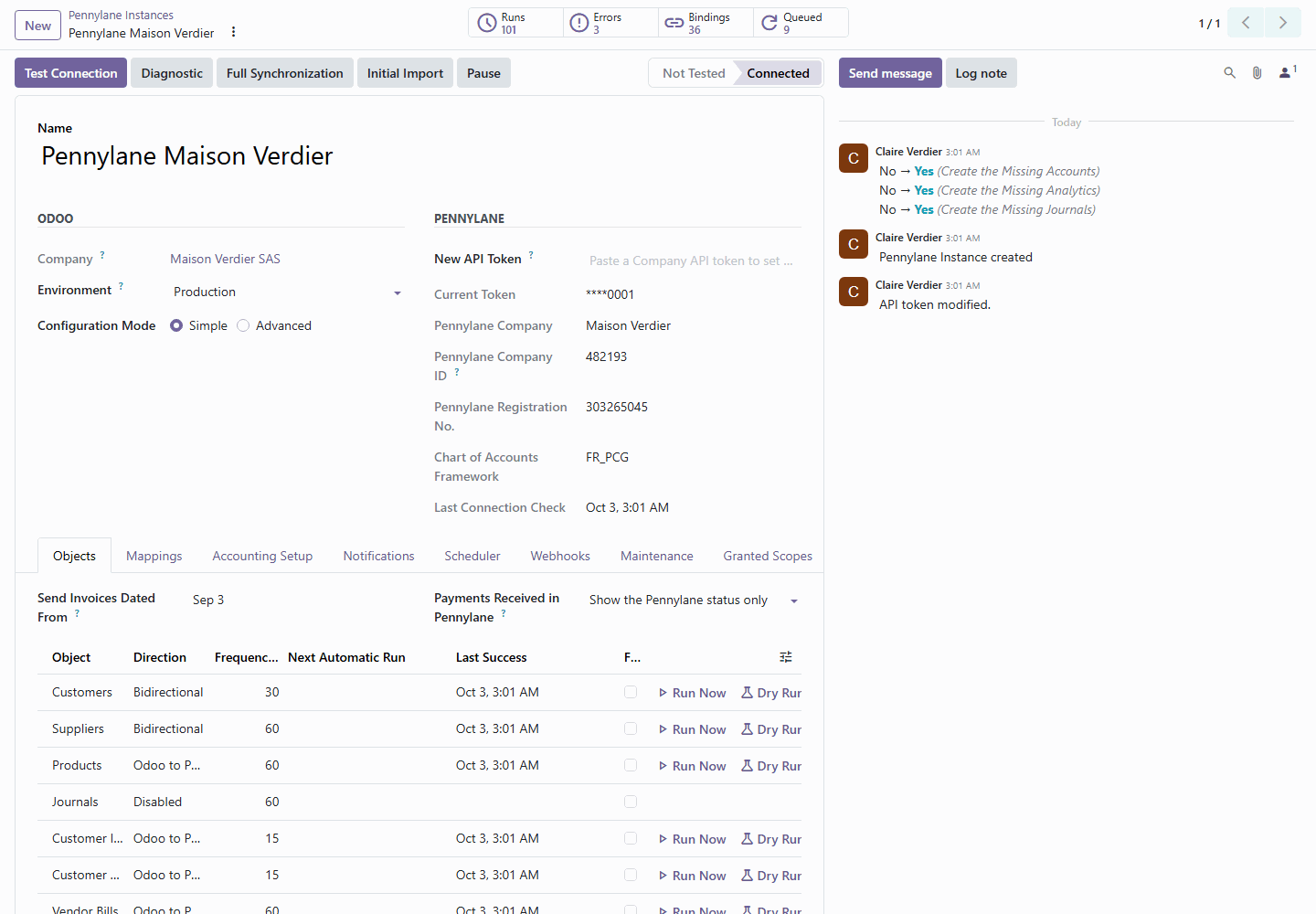Open attachments via the paperclip icon
This screenshot has height=914, width=1316.
click(x=1258, y=73)
